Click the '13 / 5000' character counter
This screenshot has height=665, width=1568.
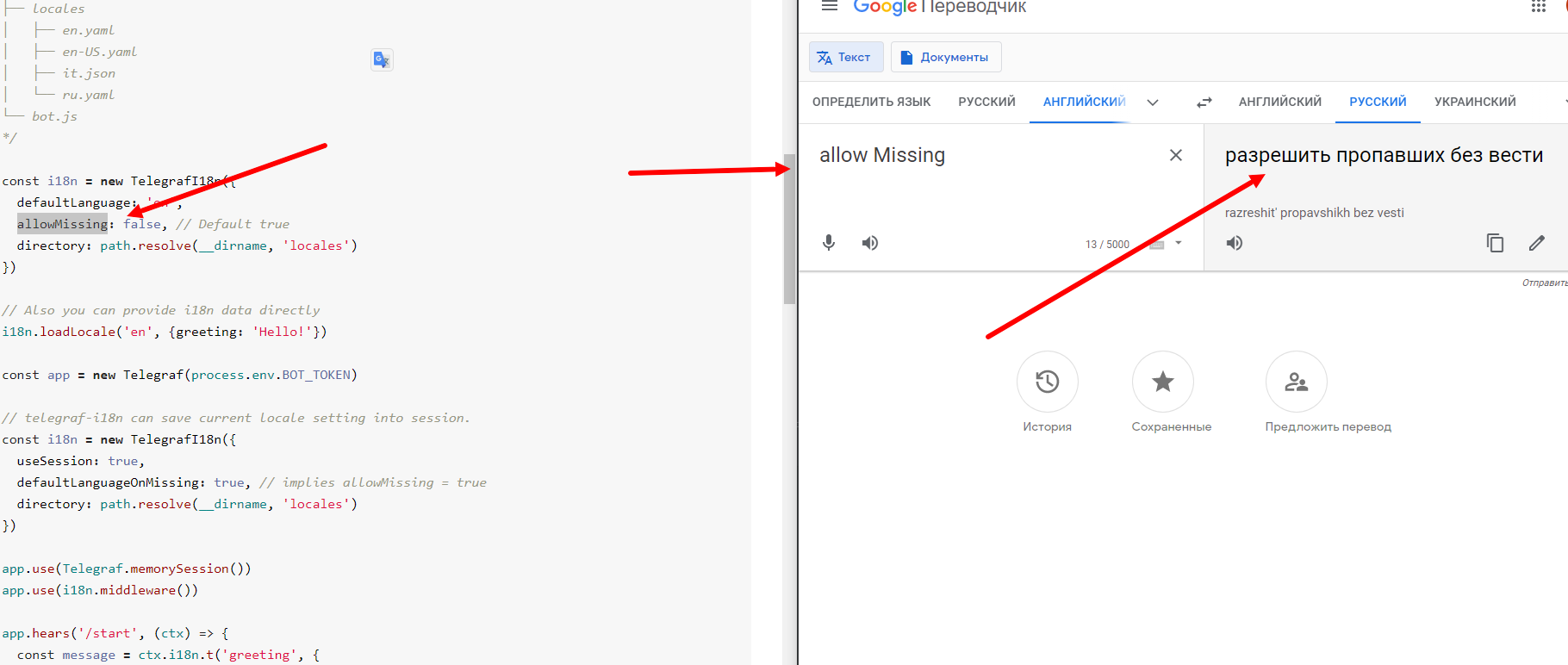(1107, 245)
